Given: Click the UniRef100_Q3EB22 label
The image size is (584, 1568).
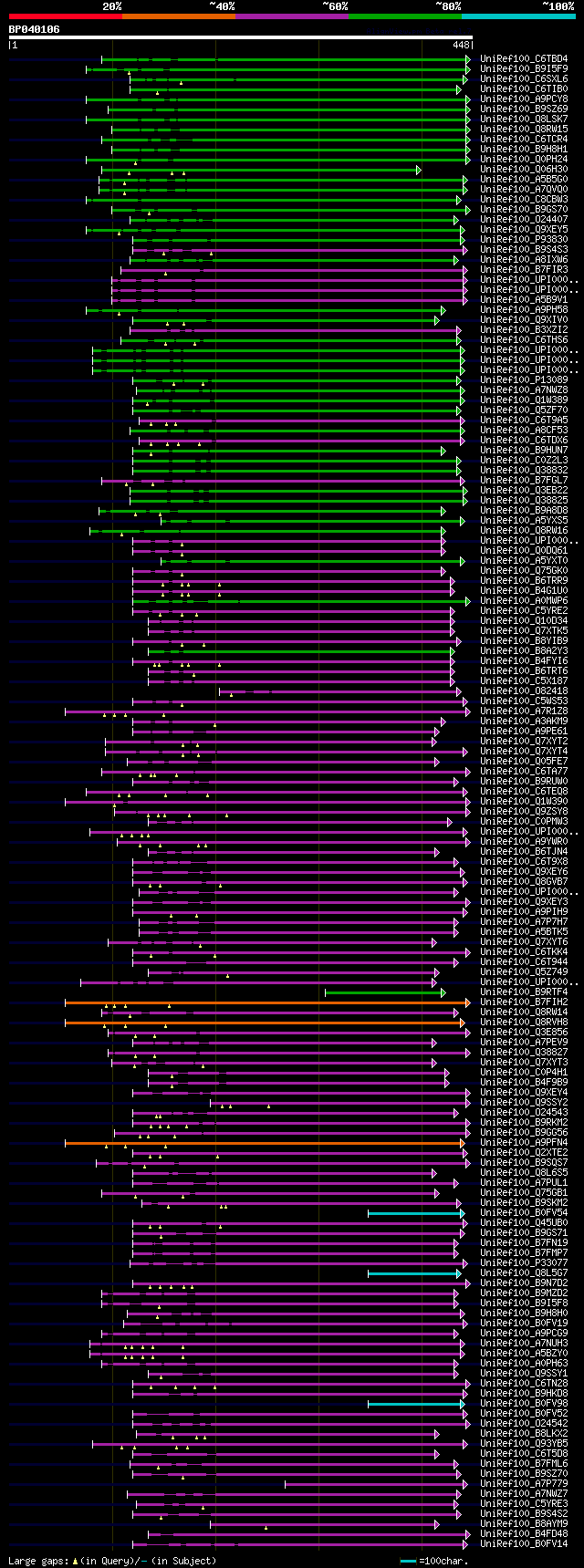Looking at the screenshot, I should [x=524, y=491].
